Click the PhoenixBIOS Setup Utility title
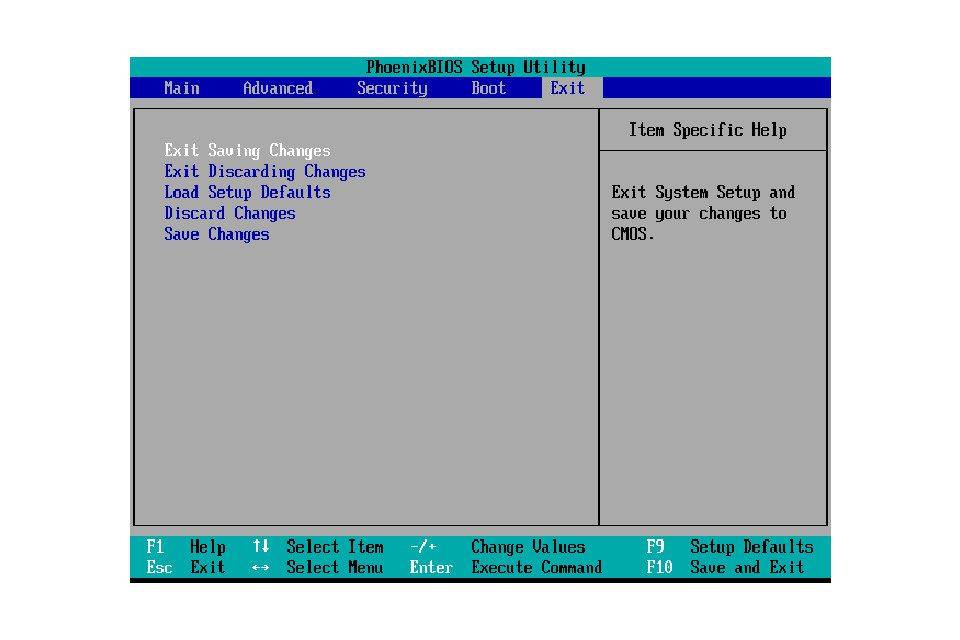The image size is (960, 640). click(x=476, y=67)
